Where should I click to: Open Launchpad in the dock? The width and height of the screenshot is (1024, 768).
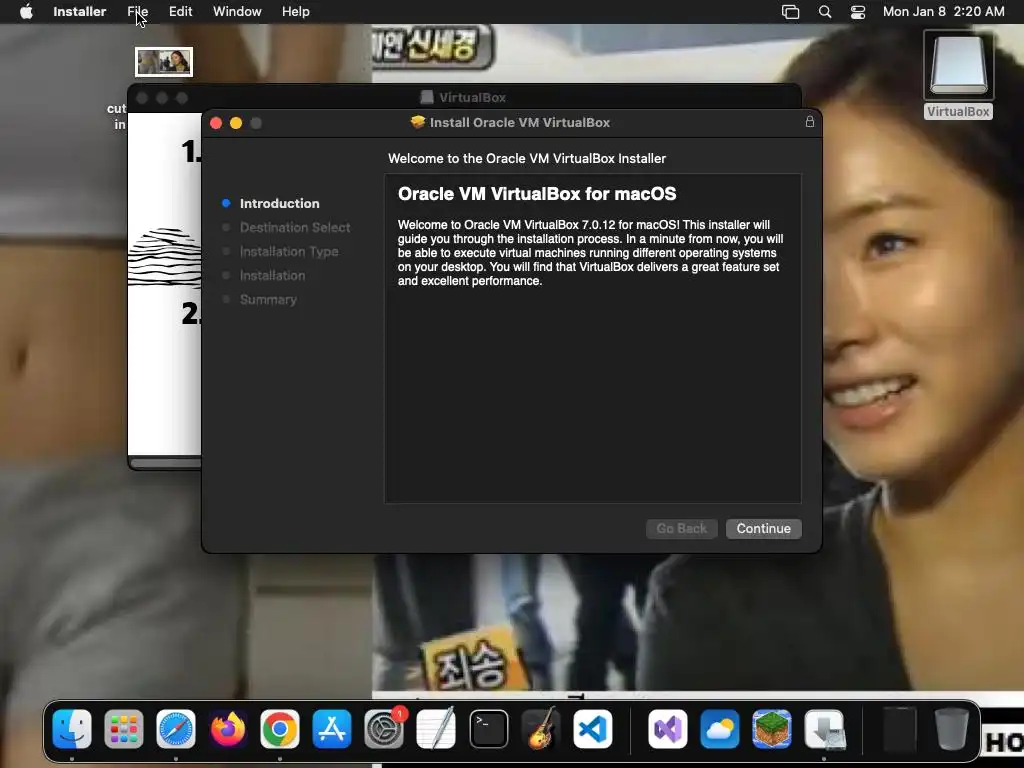(123, 729)
